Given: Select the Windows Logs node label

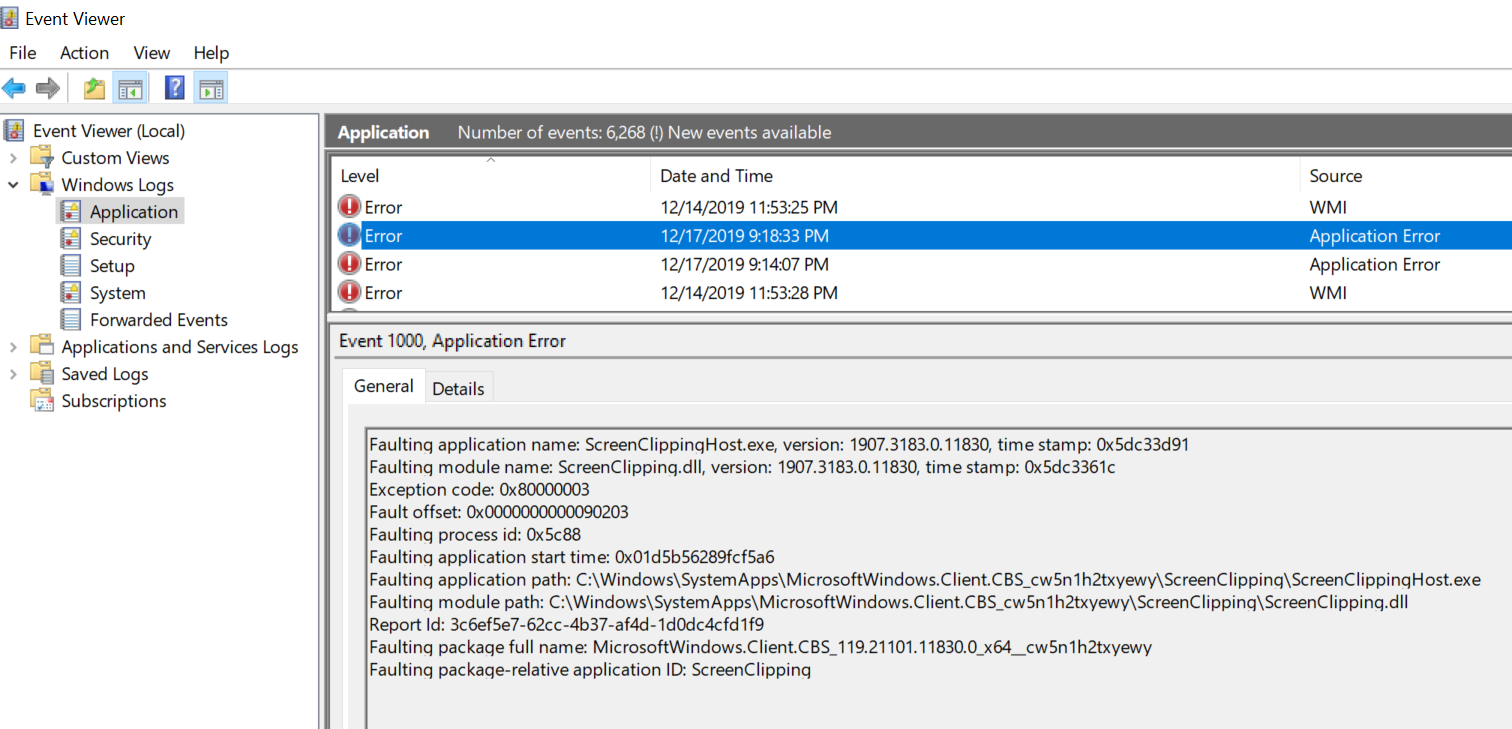Looking at the screenshot, I should [x=117, y=184].
